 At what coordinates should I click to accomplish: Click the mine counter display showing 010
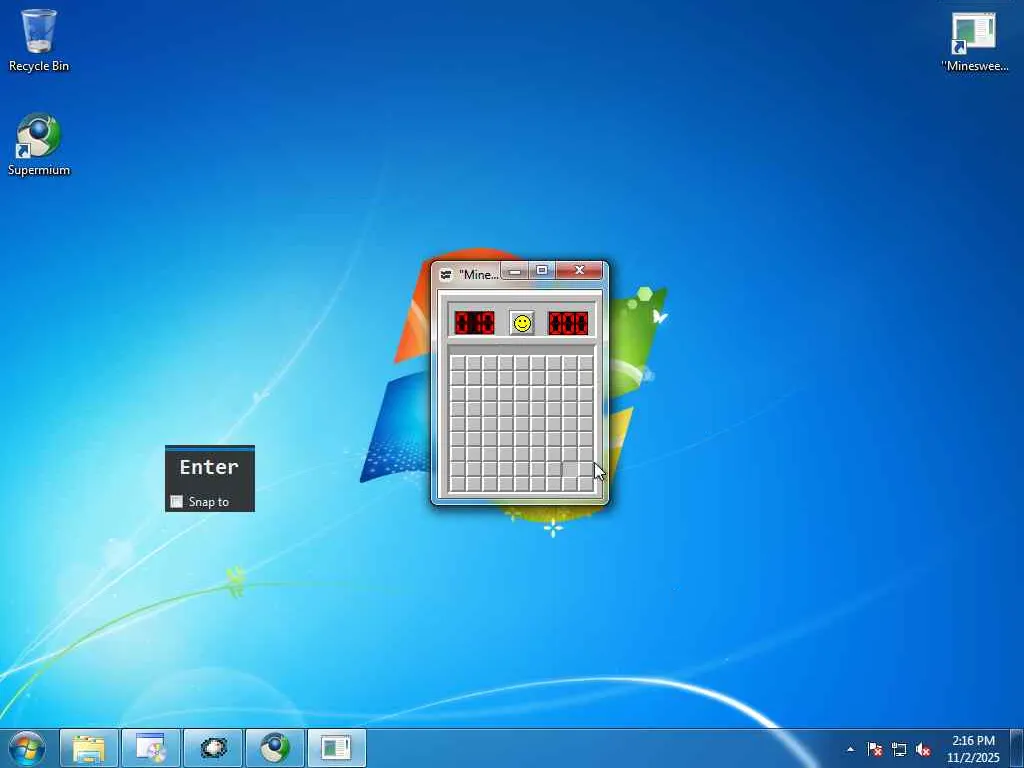[475, 323]
